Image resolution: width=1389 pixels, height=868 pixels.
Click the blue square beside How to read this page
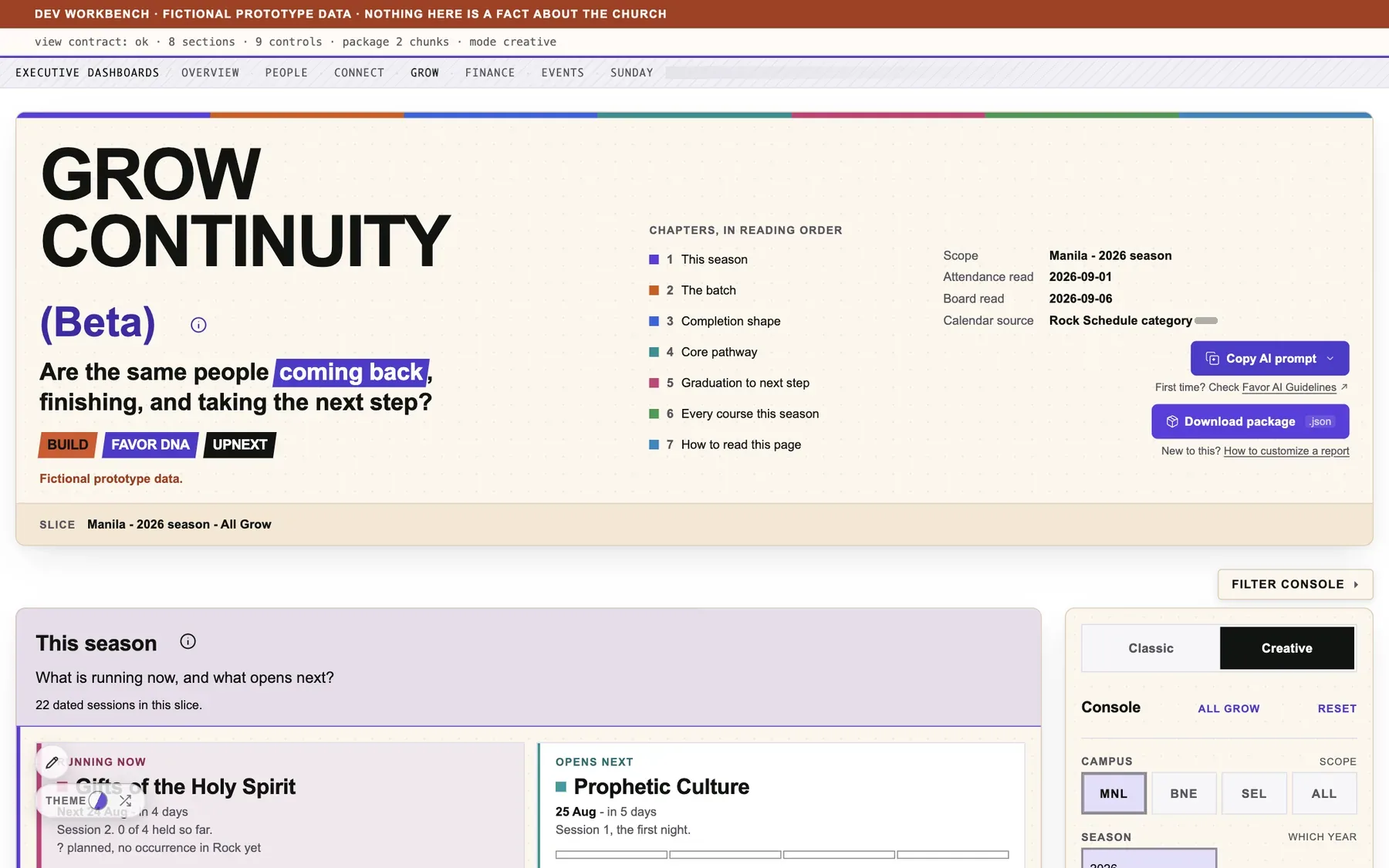(654, 444)
